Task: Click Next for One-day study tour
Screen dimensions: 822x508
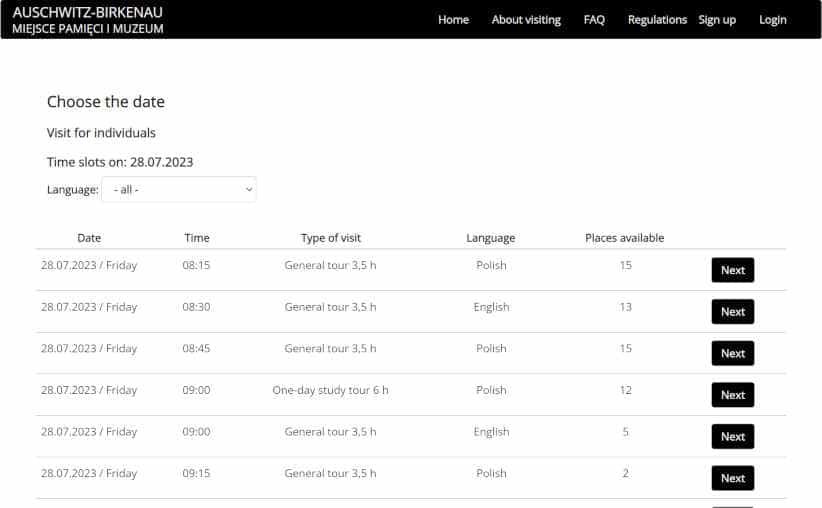Action: pyautogui.click(x=732, y=395)
